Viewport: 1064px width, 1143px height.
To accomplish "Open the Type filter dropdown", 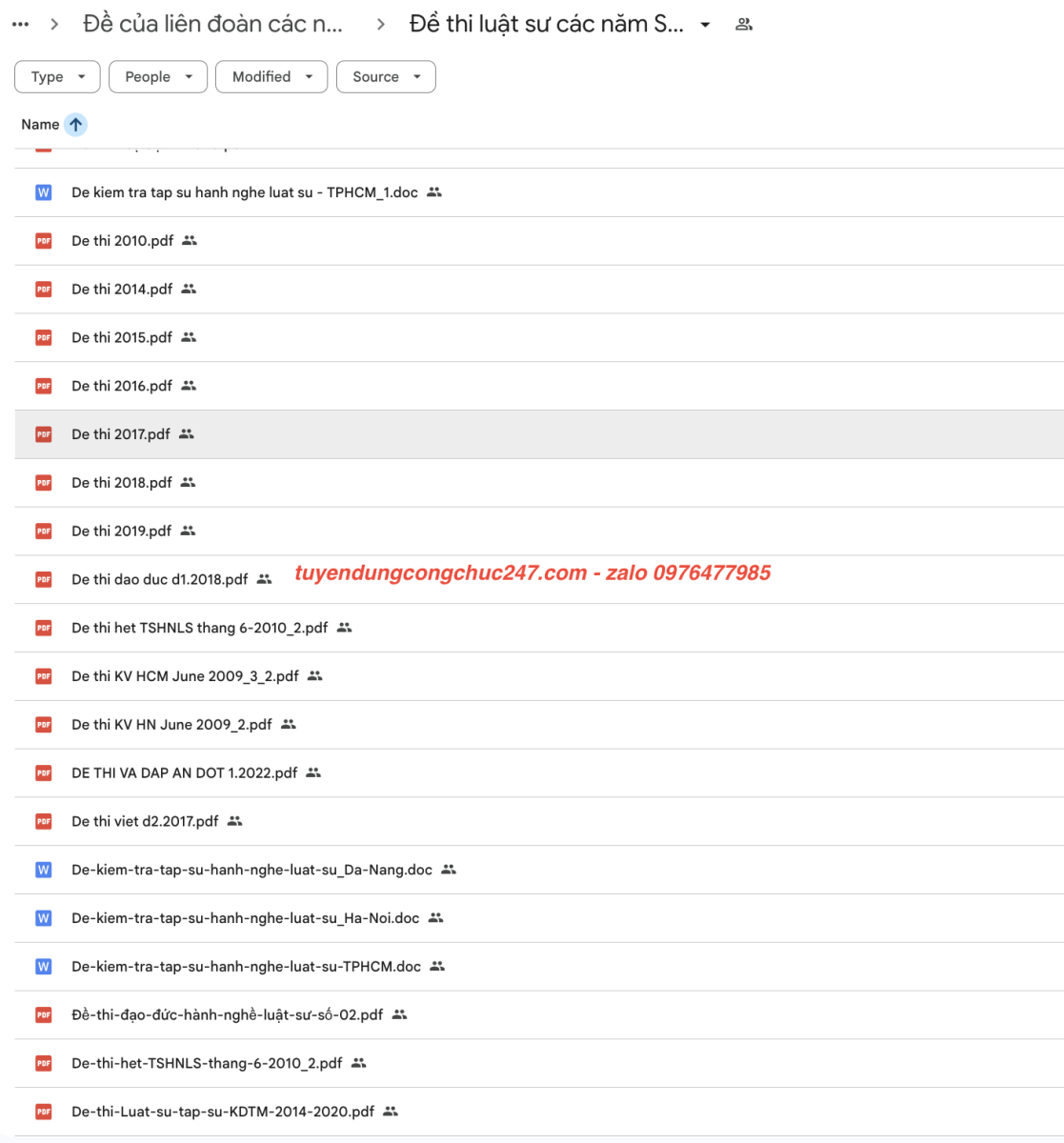I will [x=57, y=77].
